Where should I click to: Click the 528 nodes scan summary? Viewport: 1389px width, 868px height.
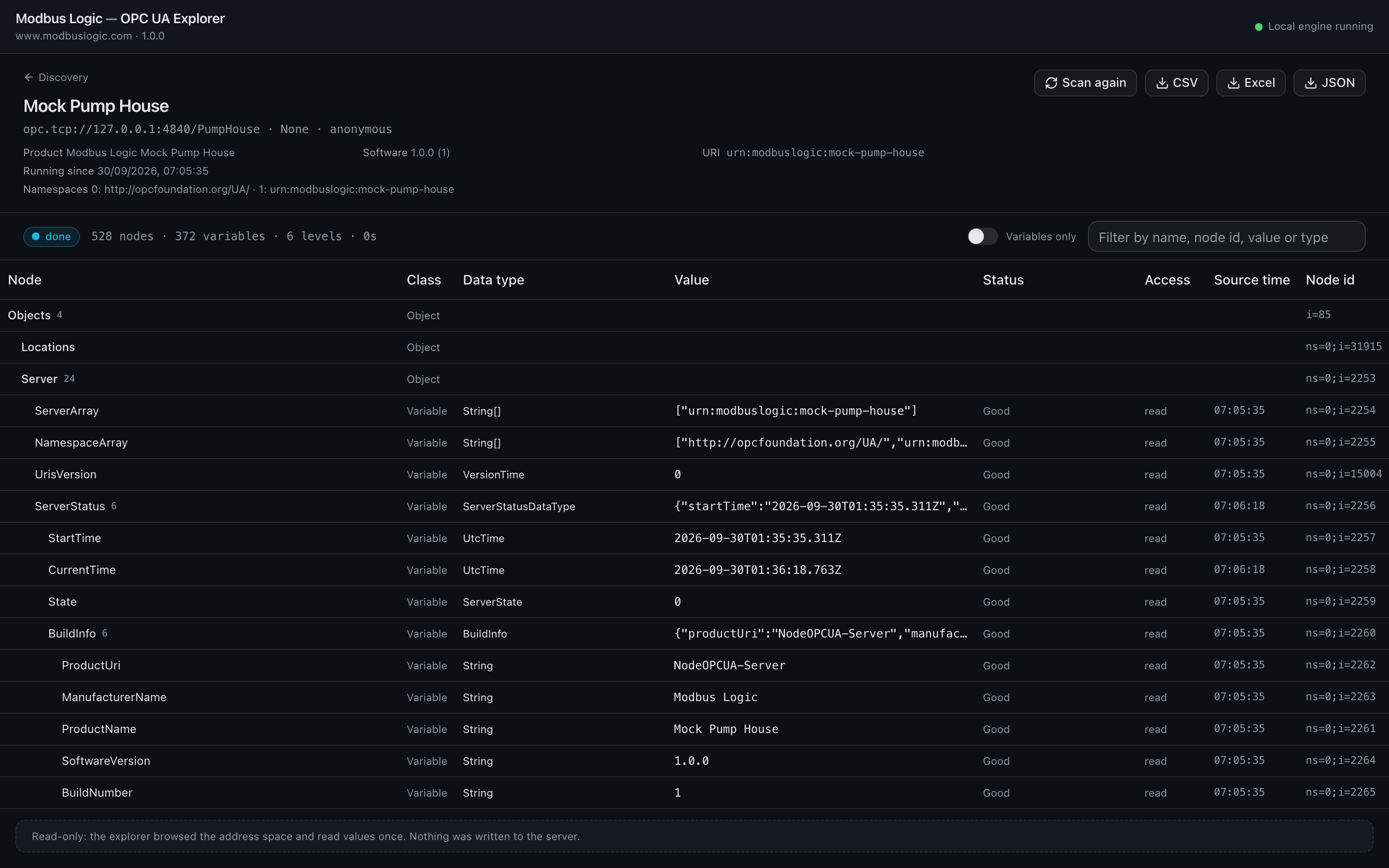[122, 236]
